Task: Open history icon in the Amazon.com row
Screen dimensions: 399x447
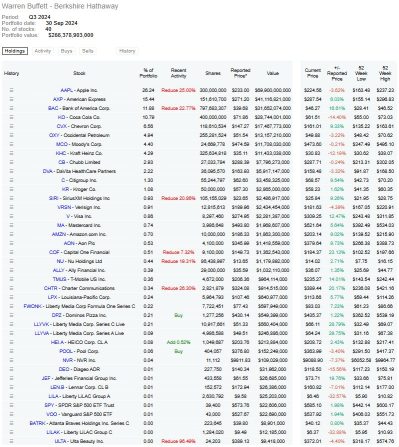Action: (x=12, y=234)
